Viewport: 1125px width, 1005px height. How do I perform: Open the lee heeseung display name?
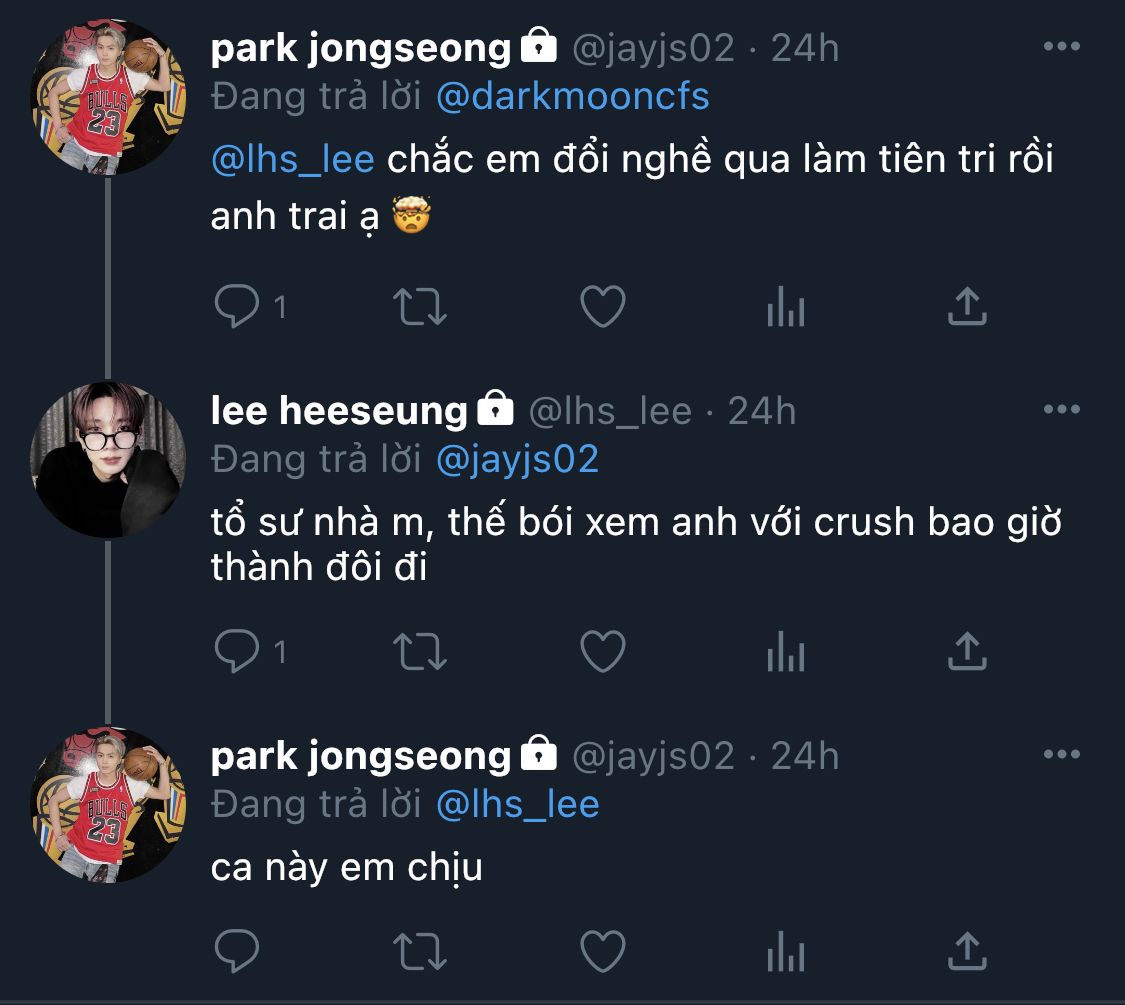pyautogui.click(x=339, y=411)
